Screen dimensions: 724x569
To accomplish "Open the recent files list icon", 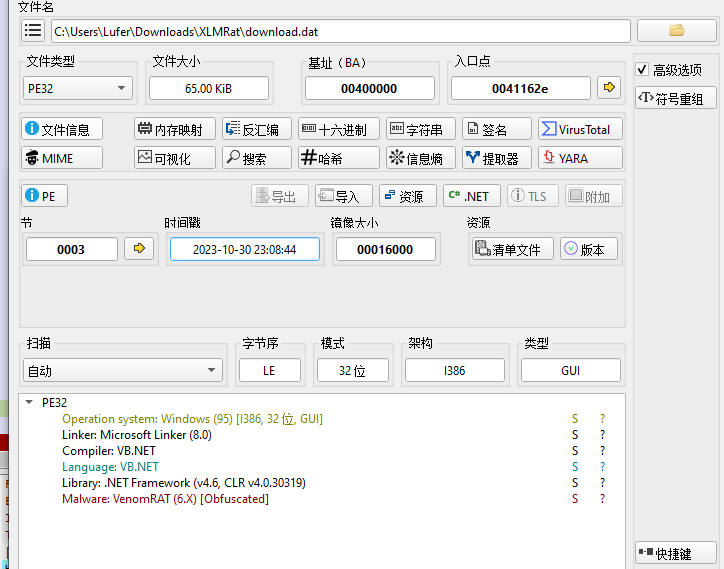I will coord(33,30).
